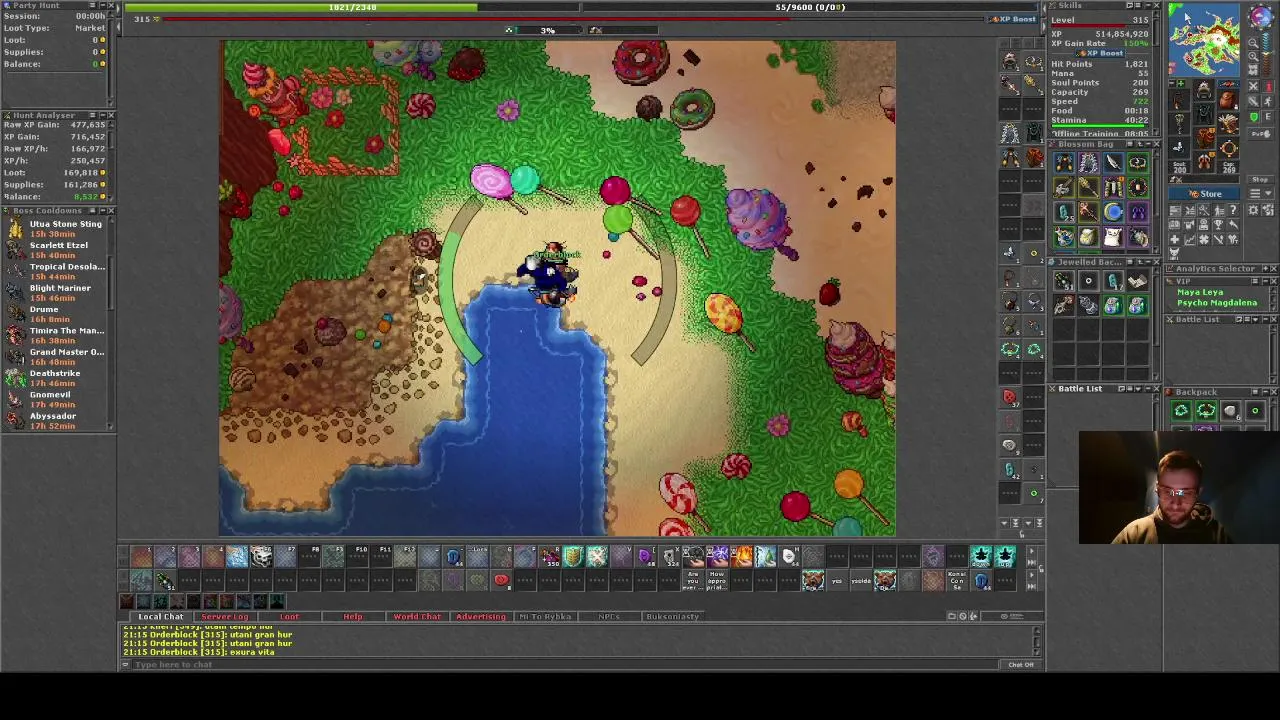Click the Skills panel scrollbar

[x=1157, y=74]
